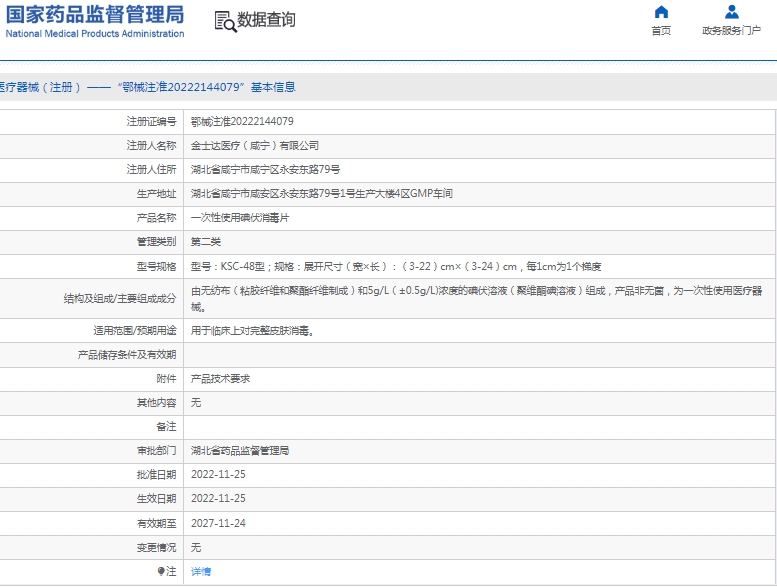This screenshot has width=777, height=588.
Task: Click the 适用范围 intended use description
Action: pos(252,331)
